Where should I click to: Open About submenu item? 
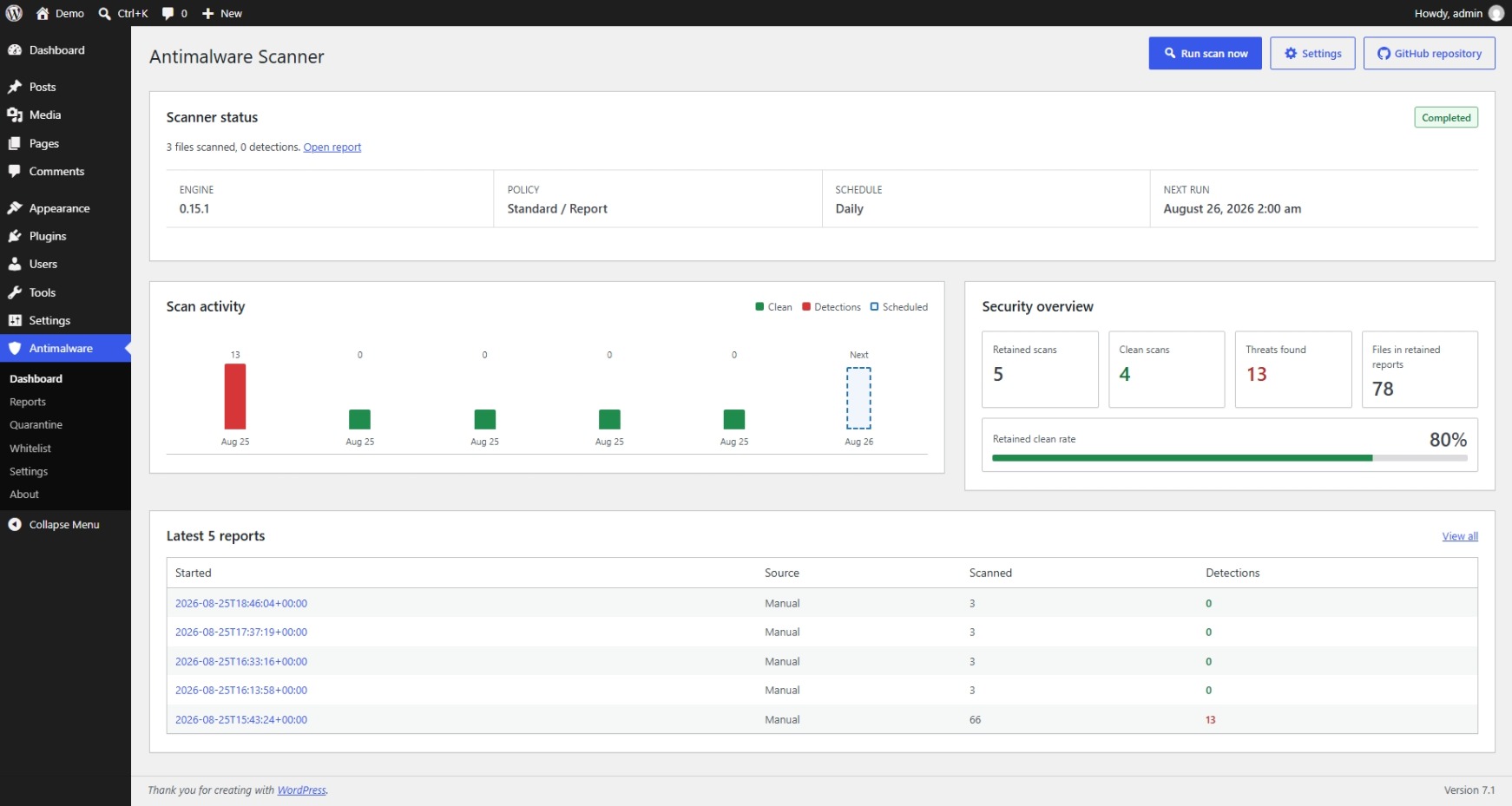coord(24,495)
